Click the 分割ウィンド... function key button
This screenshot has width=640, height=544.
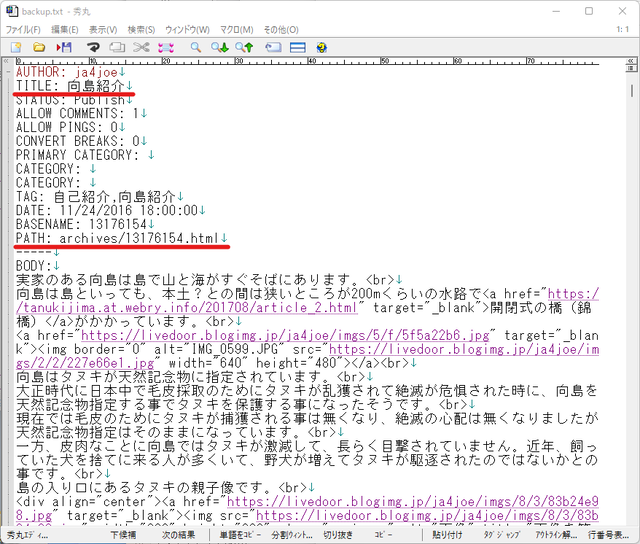click(291, 535)
